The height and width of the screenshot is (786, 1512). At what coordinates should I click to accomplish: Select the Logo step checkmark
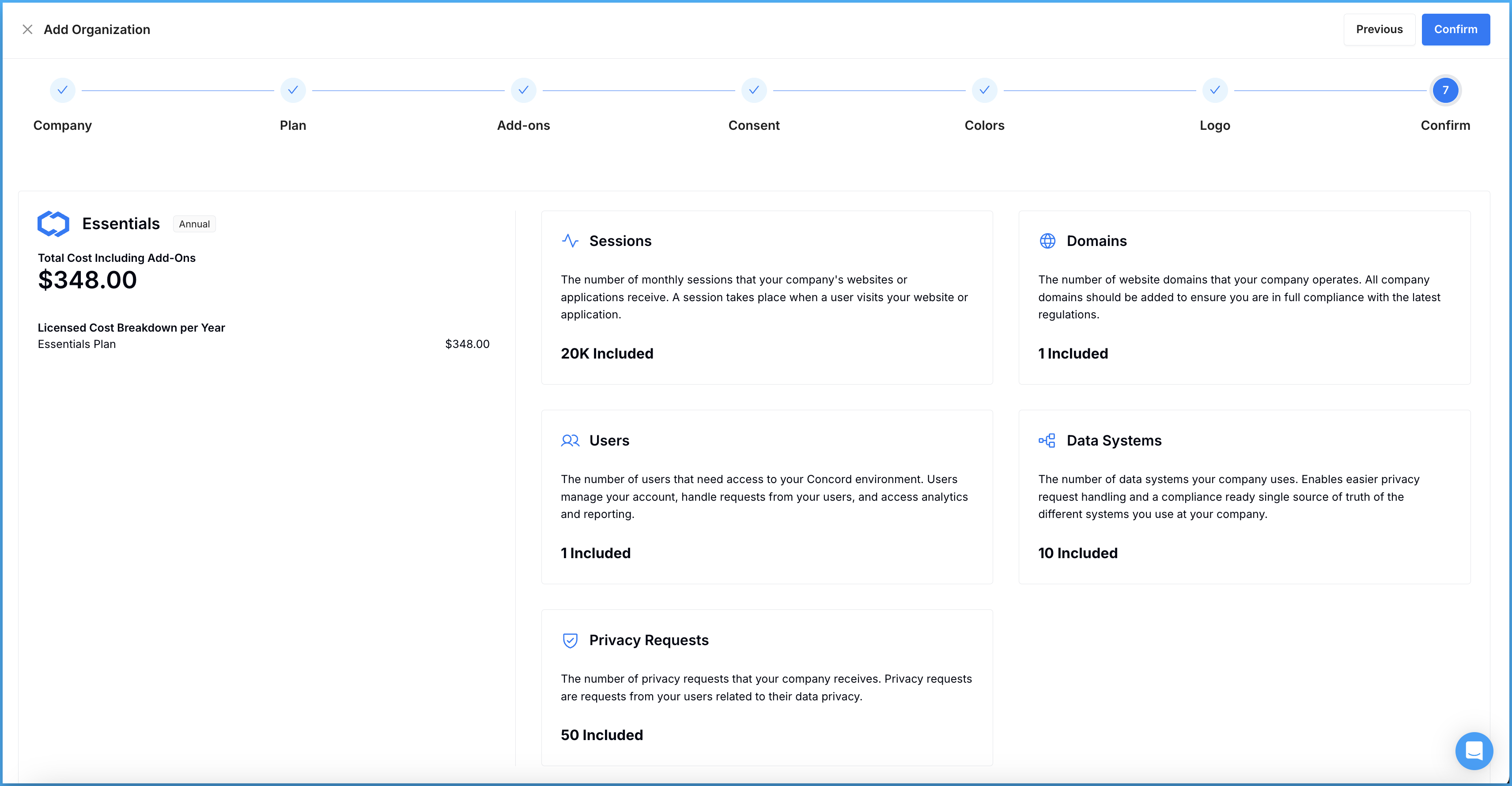click(x=1215, y=91)
